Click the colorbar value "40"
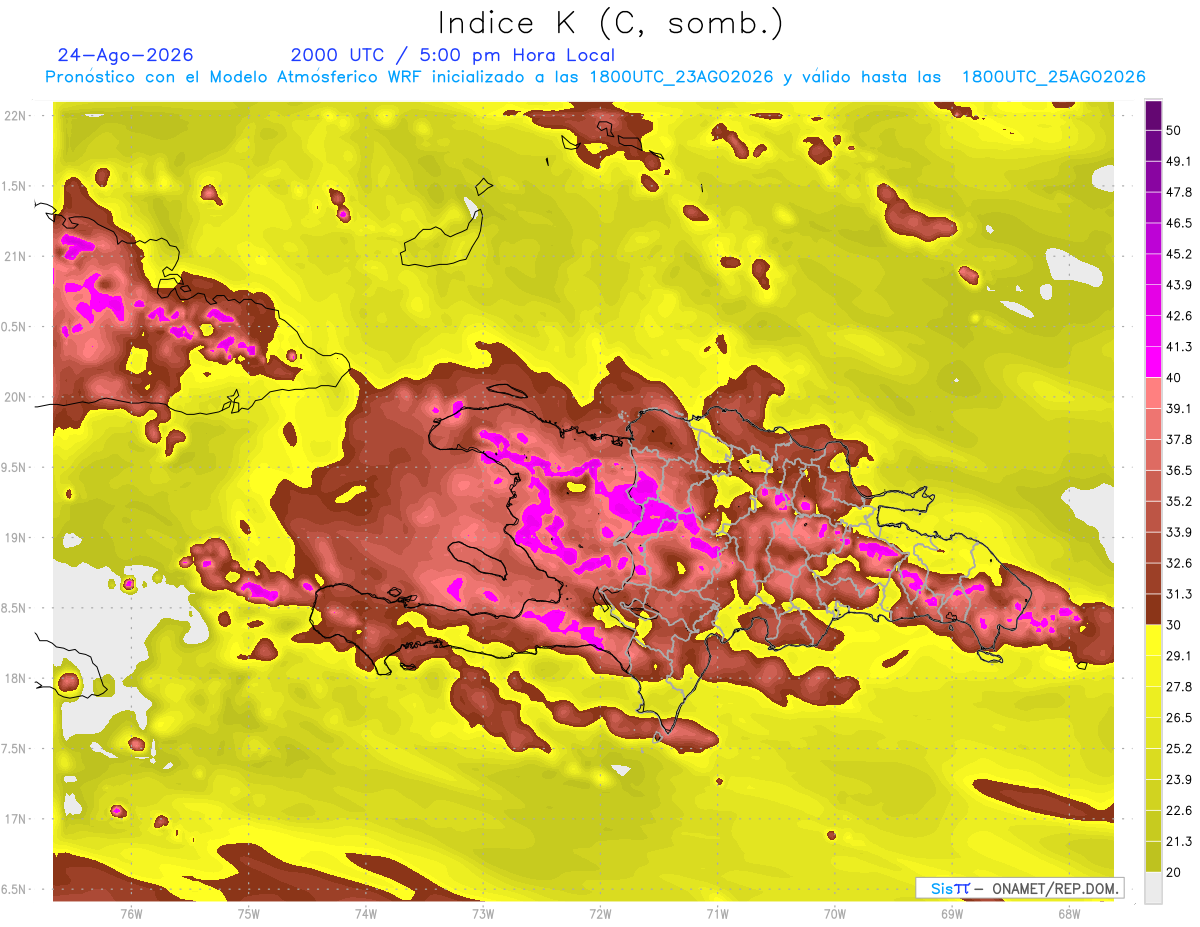This screenshot has height=927, width=1200. point(1174,377)
